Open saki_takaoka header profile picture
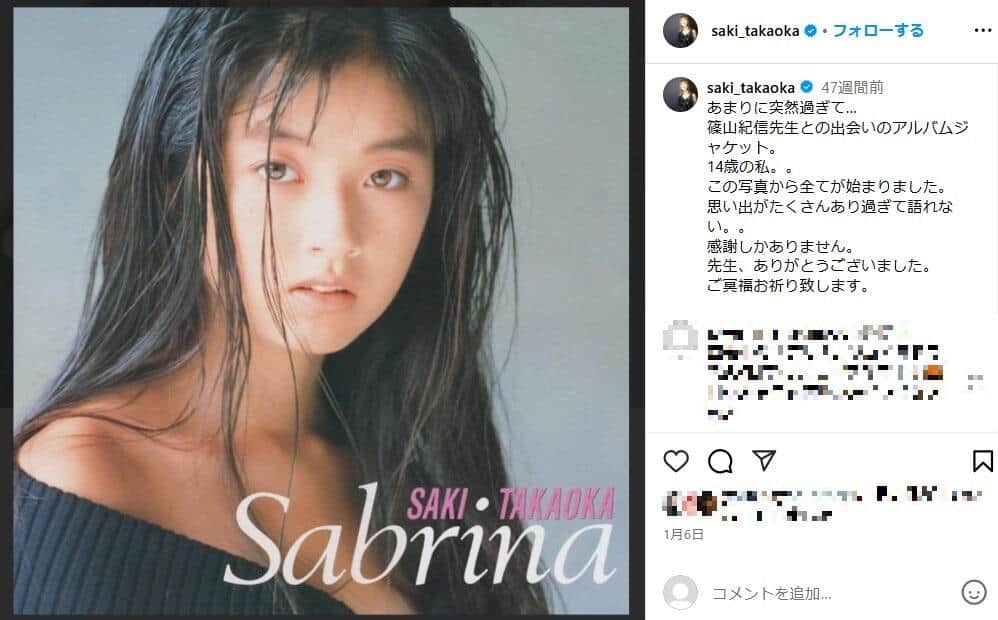 (x=680, y=30)
